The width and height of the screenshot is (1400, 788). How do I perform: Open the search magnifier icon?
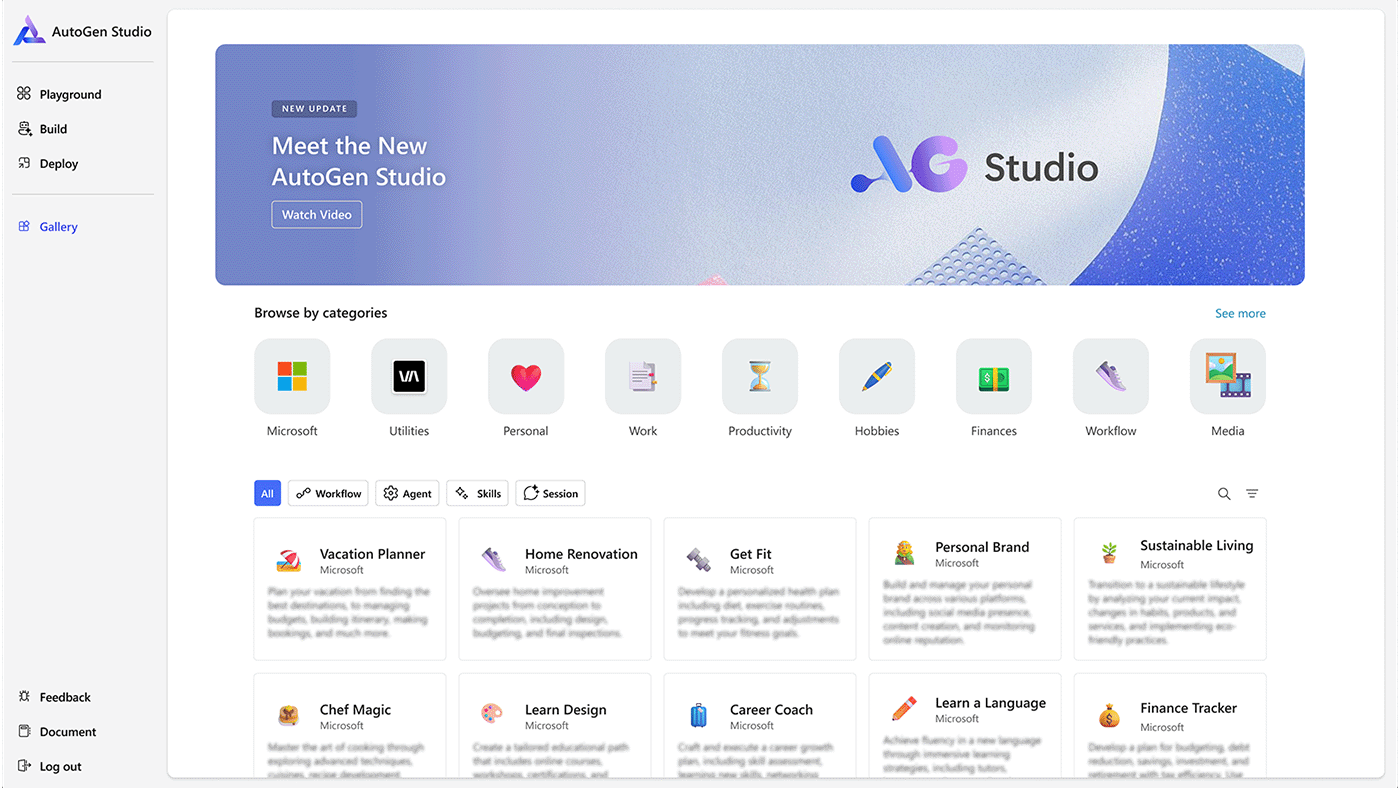coord(1224,493)
